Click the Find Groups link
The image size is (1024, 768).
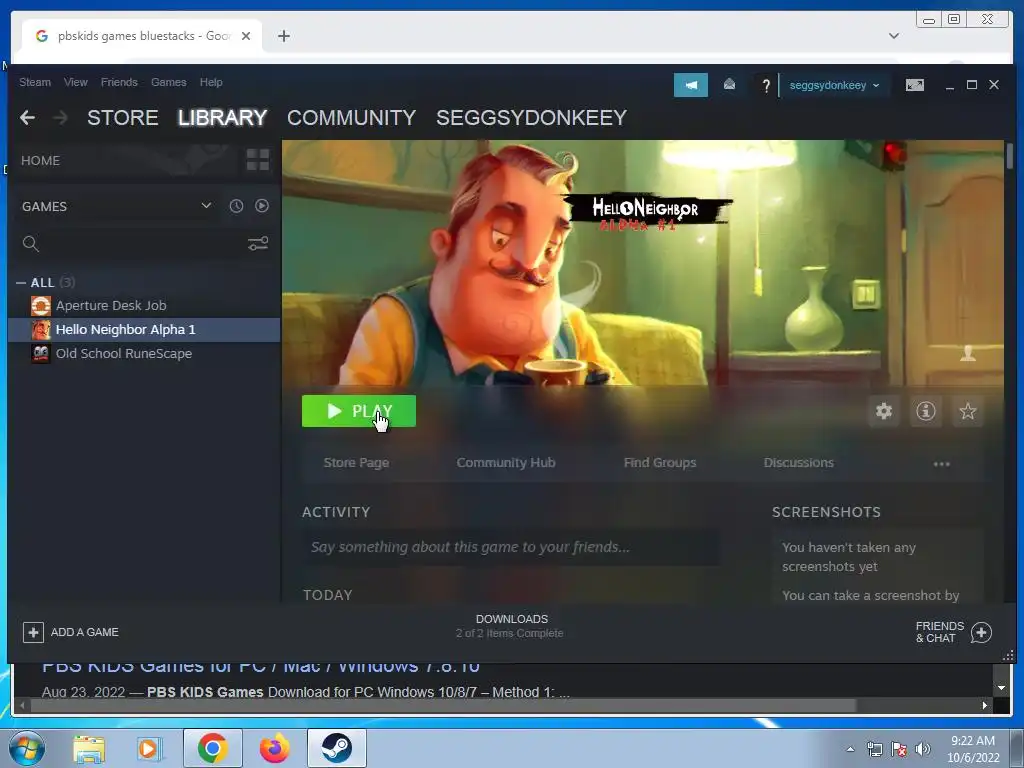click(660, 462)
